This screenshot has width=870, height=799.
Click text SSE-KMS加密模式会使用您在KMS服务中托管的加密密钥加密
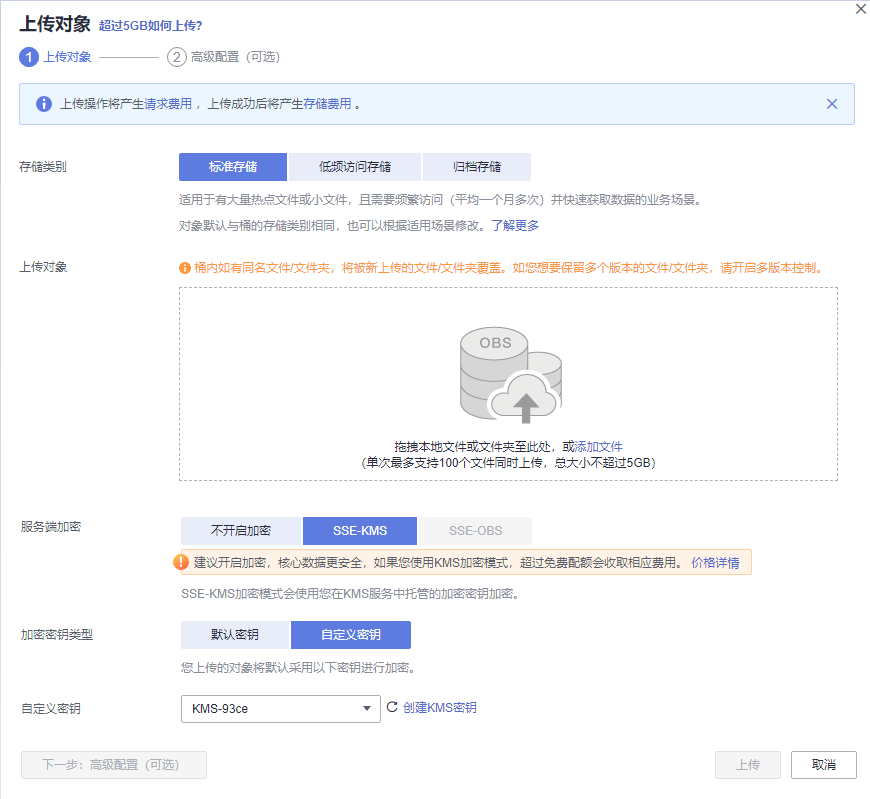[x=350, y=594]
